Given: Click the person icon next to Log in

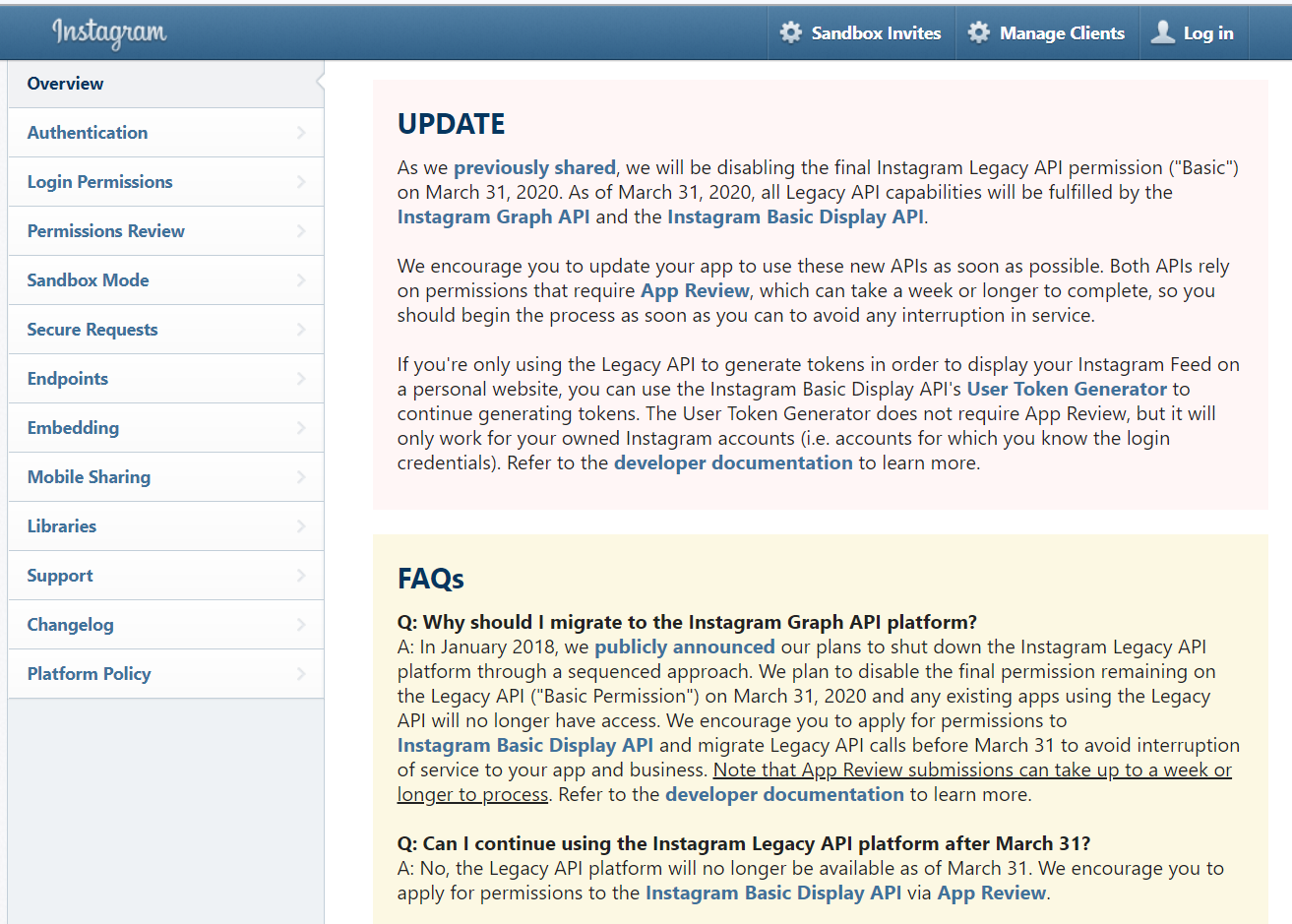Looking at the screenshot, I should tap(1161, 32).
